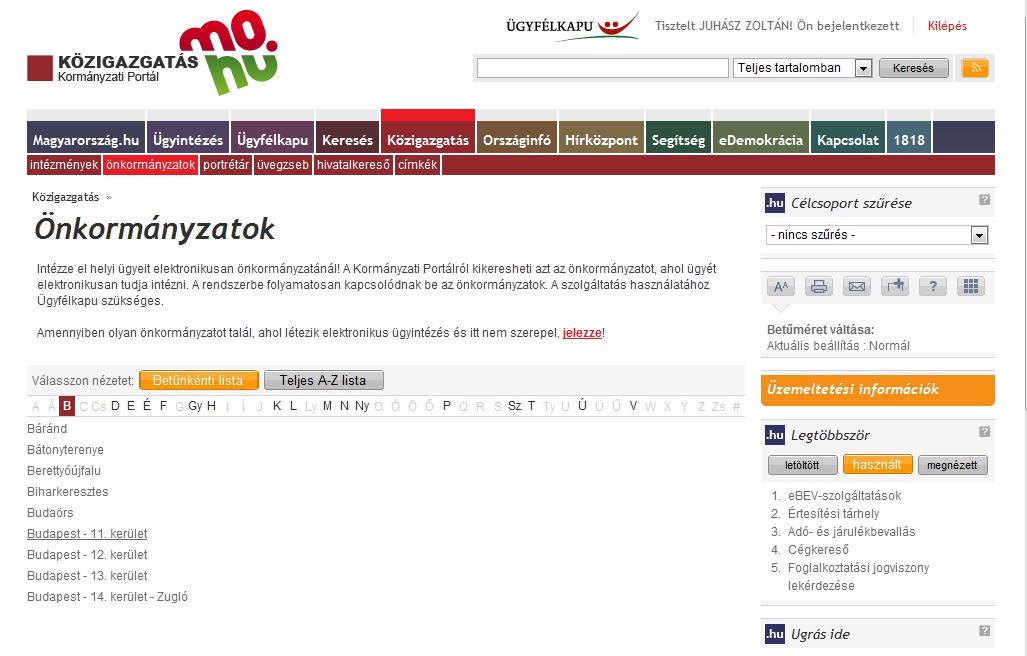1027x656 pixels.
Task: Switch to Teljes A-Z lista view
Action: coord(322,381)
